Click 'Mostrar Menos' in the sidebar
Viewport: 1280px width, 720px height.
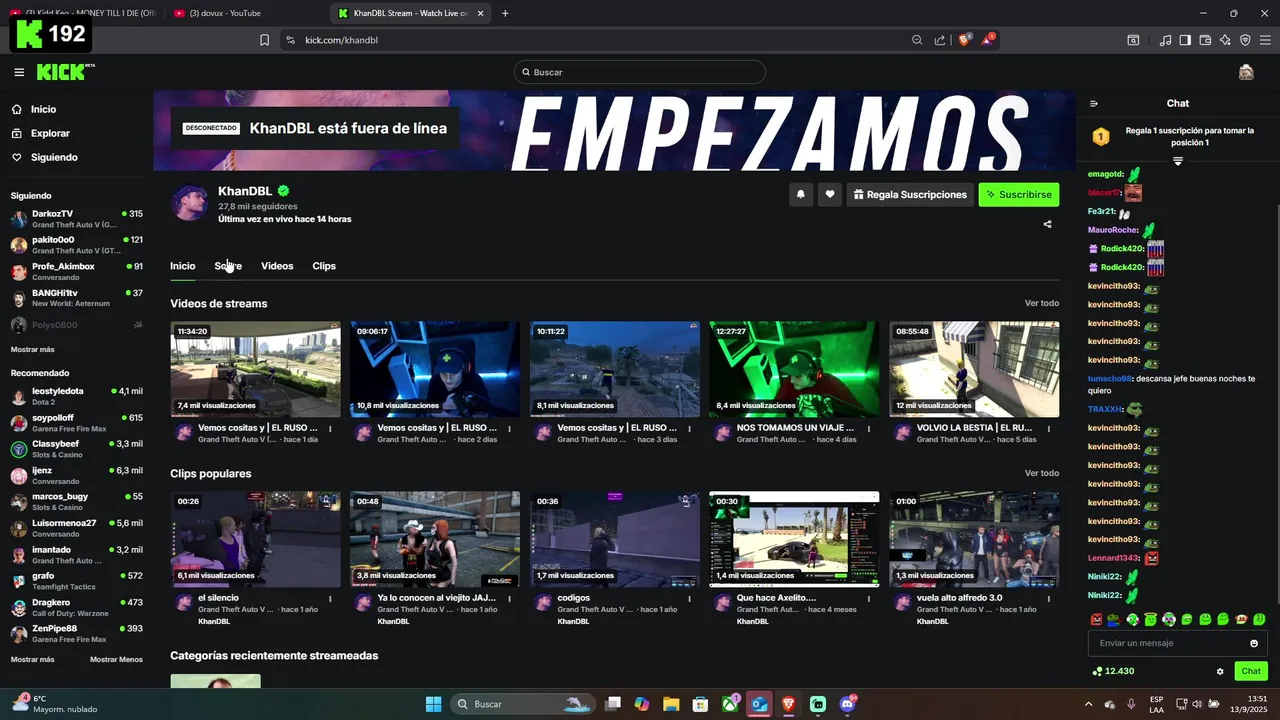coord(116,659)
